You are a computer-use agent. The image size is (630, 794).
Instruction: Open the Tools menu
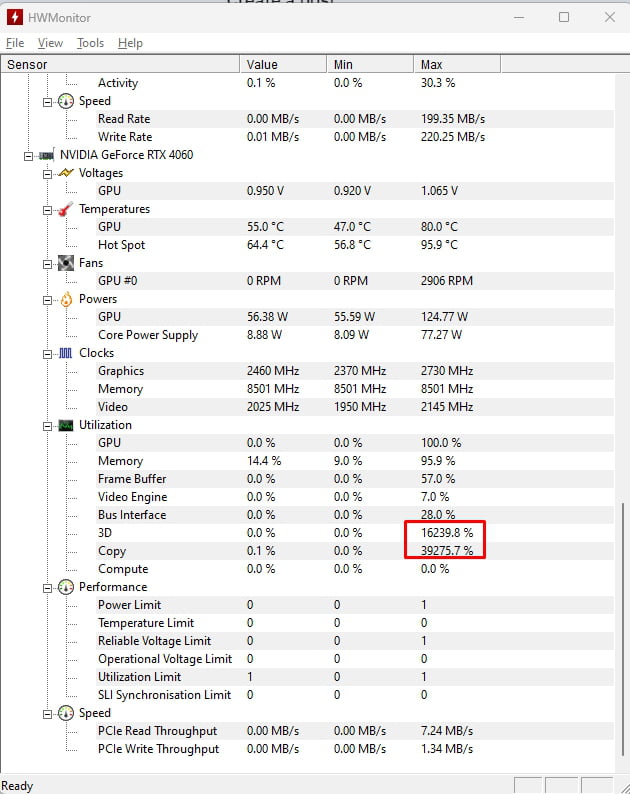[x=90, y=43]
